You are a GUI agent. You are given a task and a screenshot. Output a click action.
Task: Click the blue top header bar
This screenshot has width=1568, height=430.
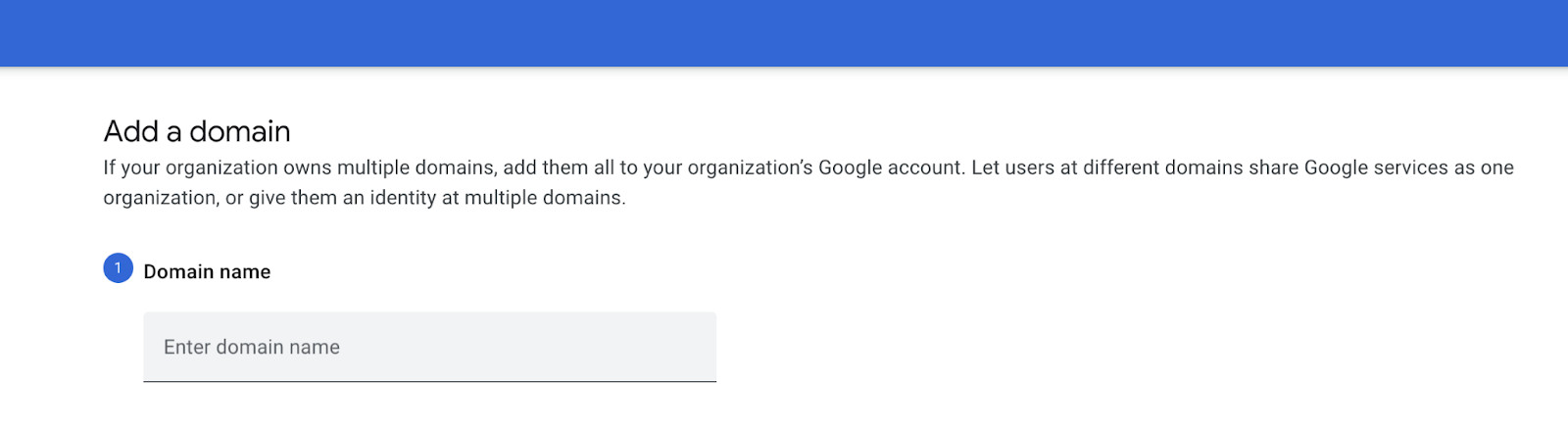coord(784,33)
